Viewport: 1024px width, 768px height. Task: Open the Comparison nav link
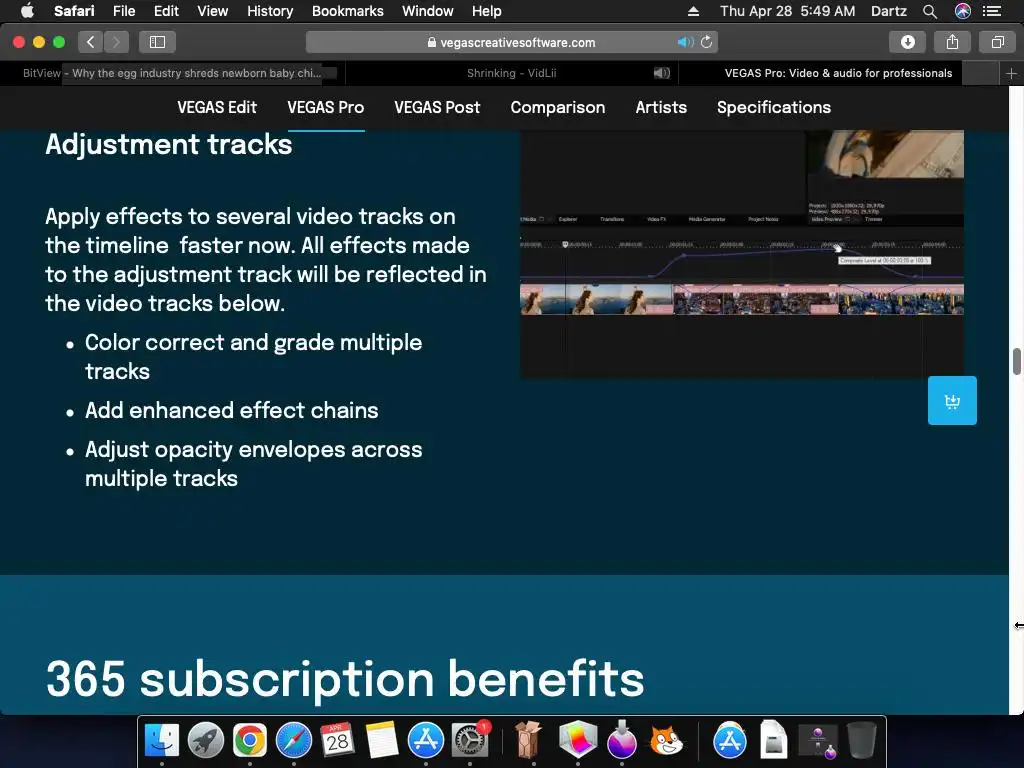click(x=558, y=107)
